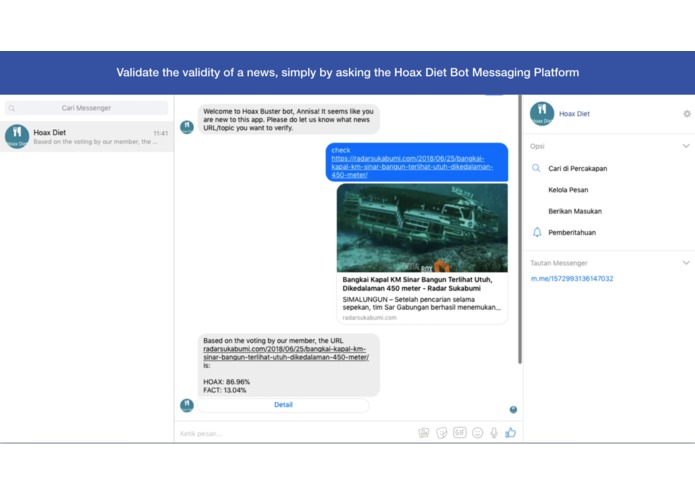Click the Hoax Diet name in right panel
The width and height of the screenshot is (695, 494).
click(x=574, y=114)
